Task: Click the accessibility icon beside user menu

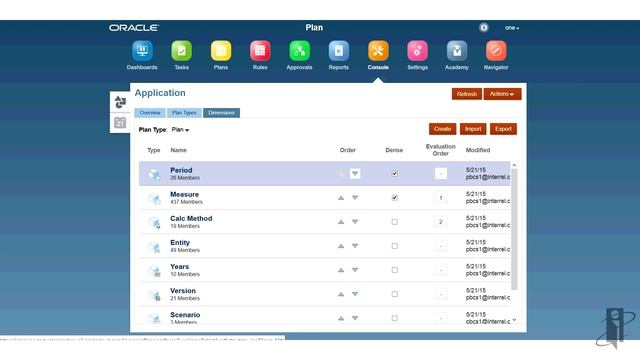Action: pyautogui.click(x=484, y=27)
